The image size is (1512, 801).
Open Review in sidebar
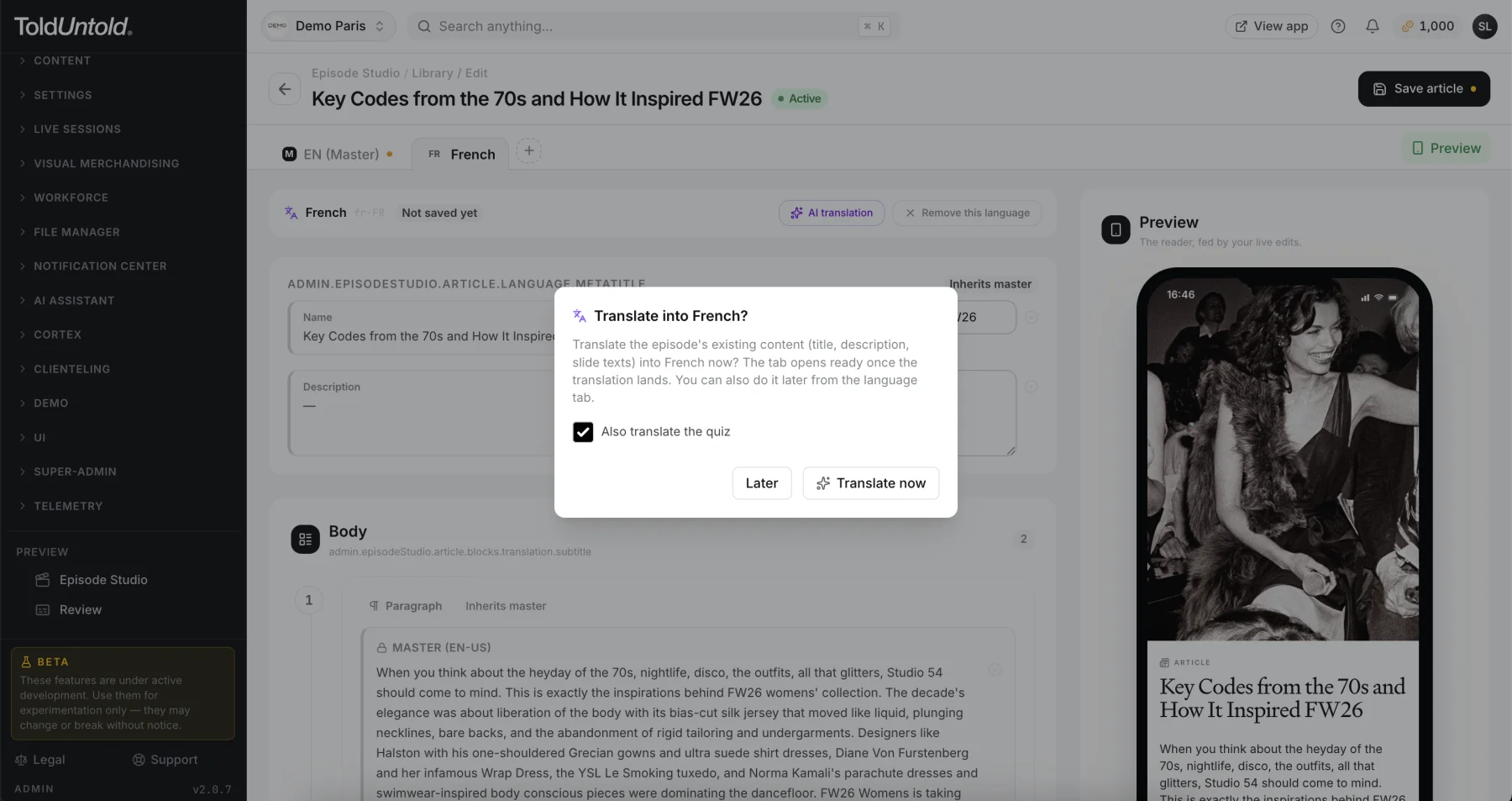coord(81,610)
